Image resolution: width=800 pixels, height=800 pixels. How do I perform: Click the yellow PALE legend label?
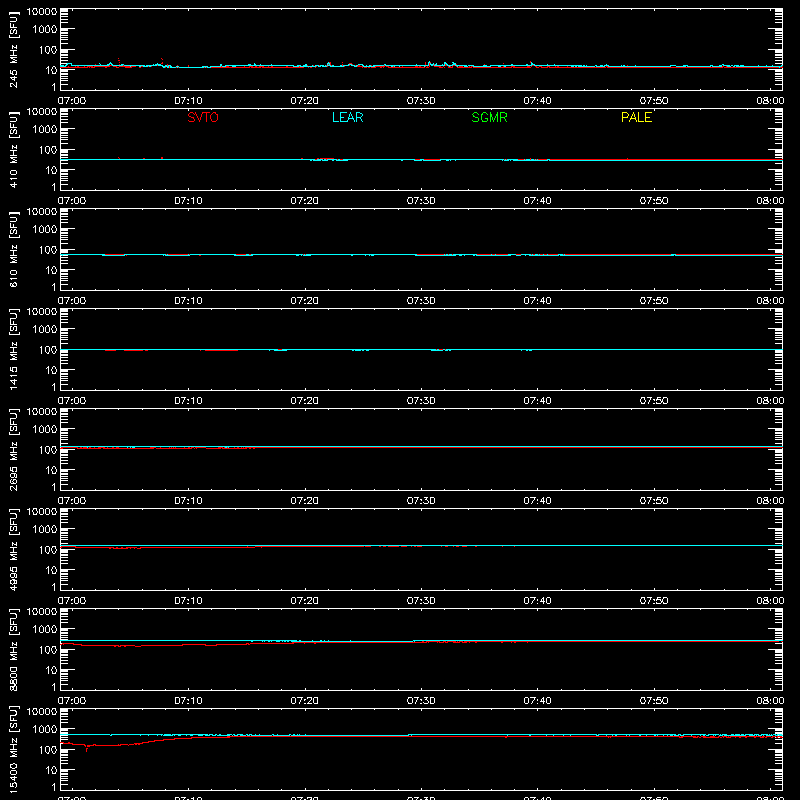tap(636, 117)
